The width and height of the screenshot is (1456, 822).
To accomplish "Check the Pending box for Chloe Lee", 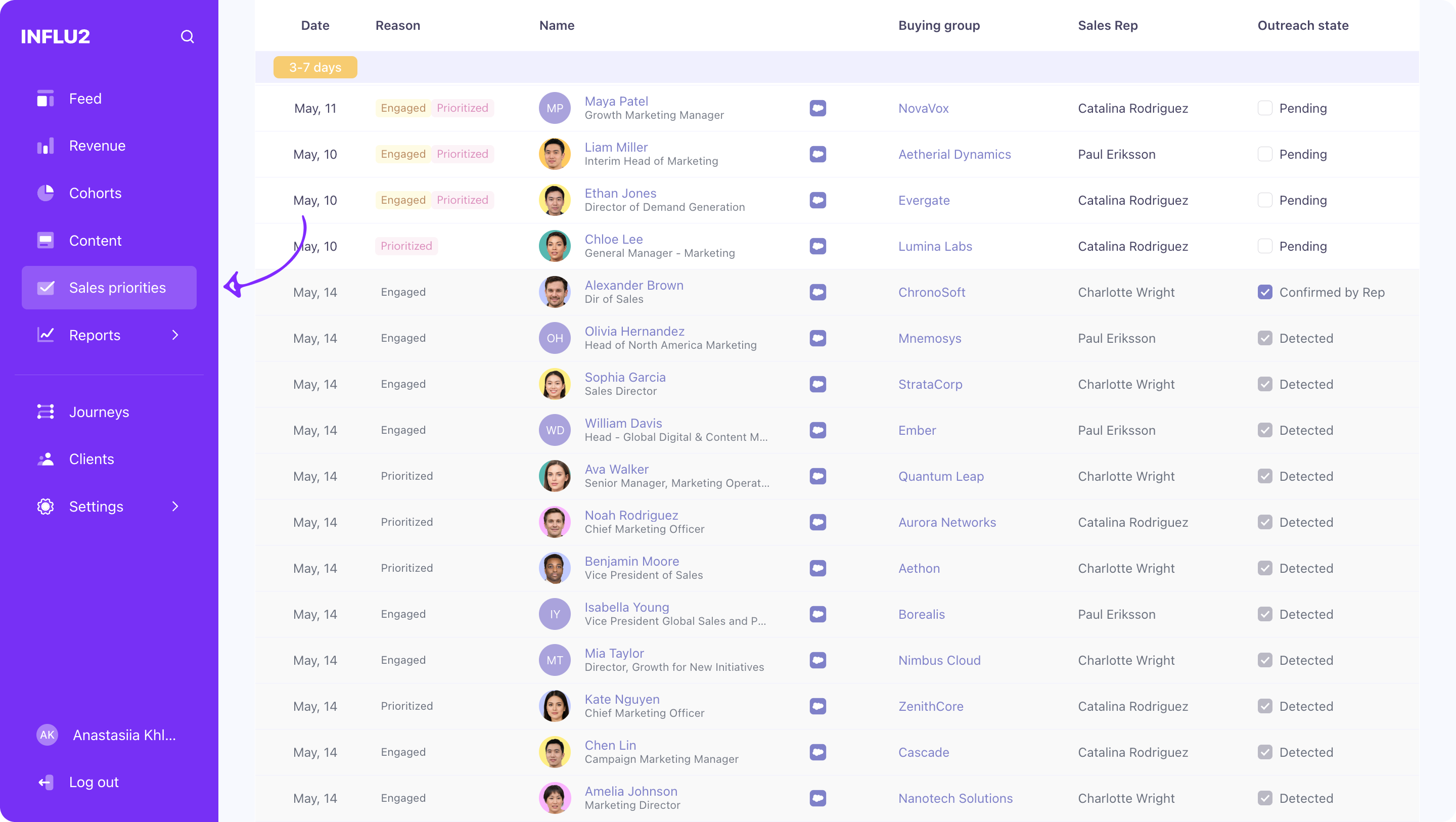I will (1265, 246).
